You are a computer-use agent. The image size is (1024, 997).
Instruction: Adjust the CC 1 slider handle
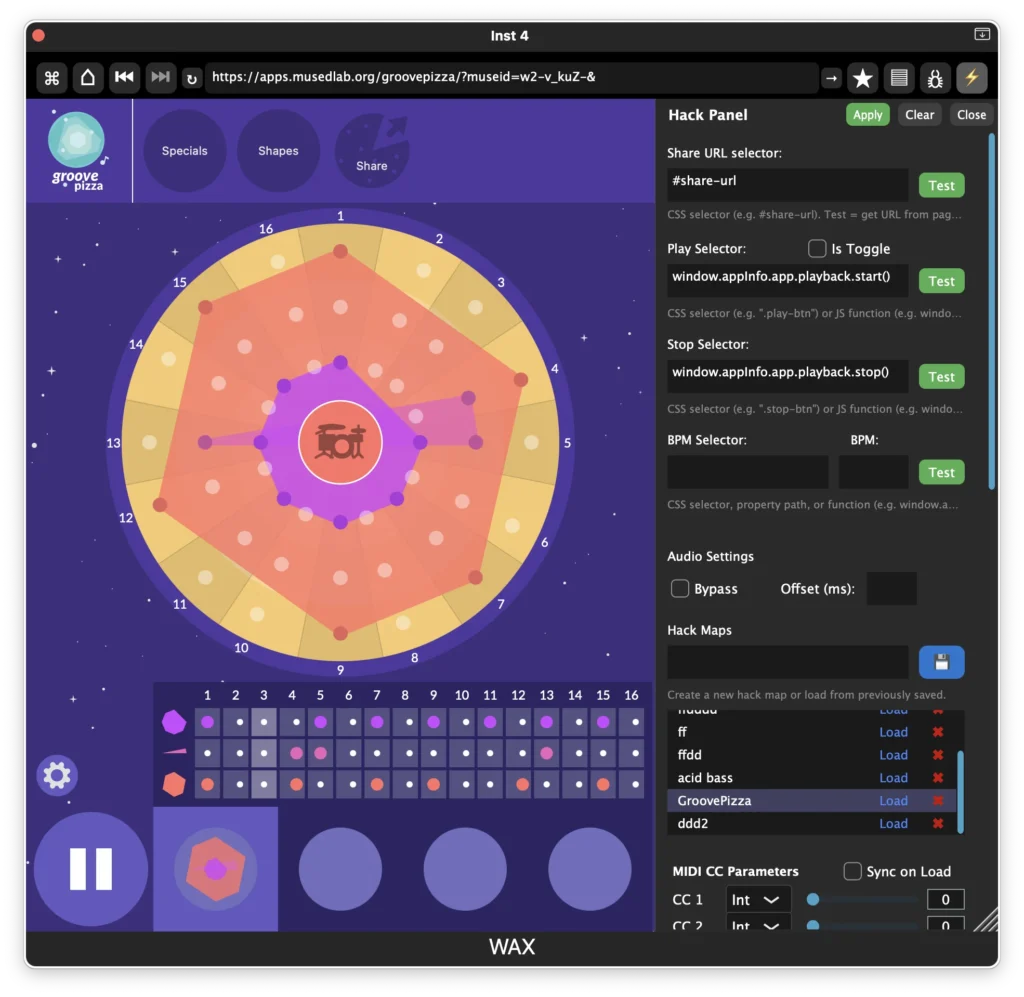point(813,899)
